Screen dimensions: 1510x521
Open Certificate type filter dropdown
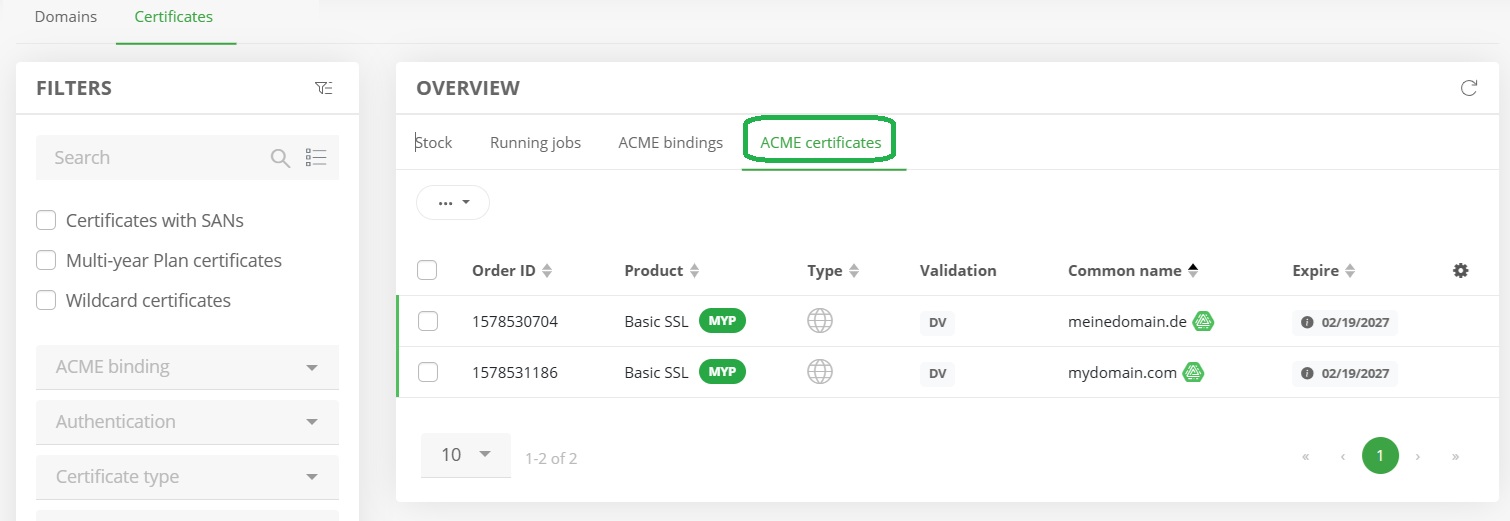click(187, 477)
